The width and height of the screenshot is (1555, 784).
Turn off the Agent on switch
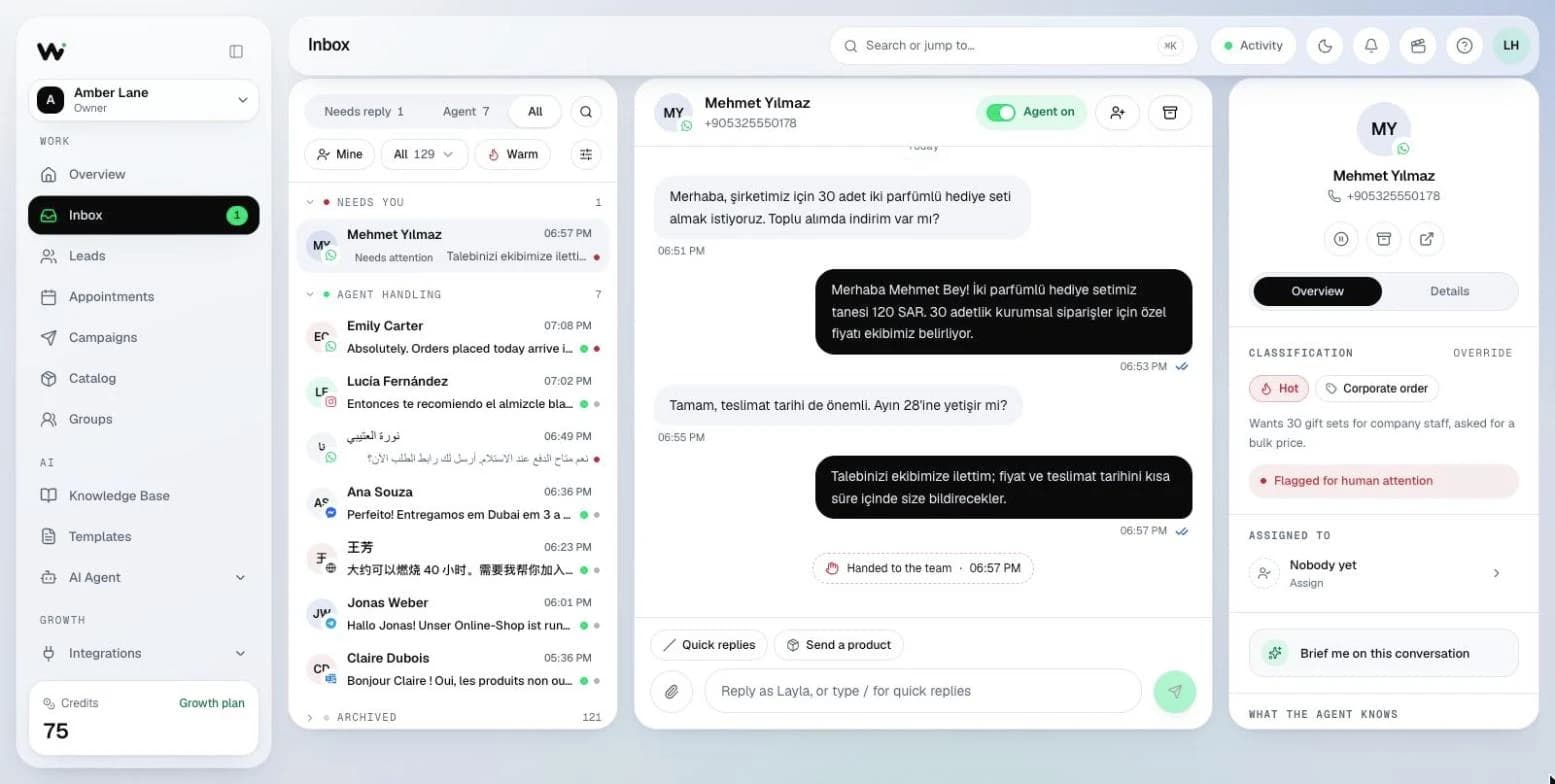(x=1000, y=112)
